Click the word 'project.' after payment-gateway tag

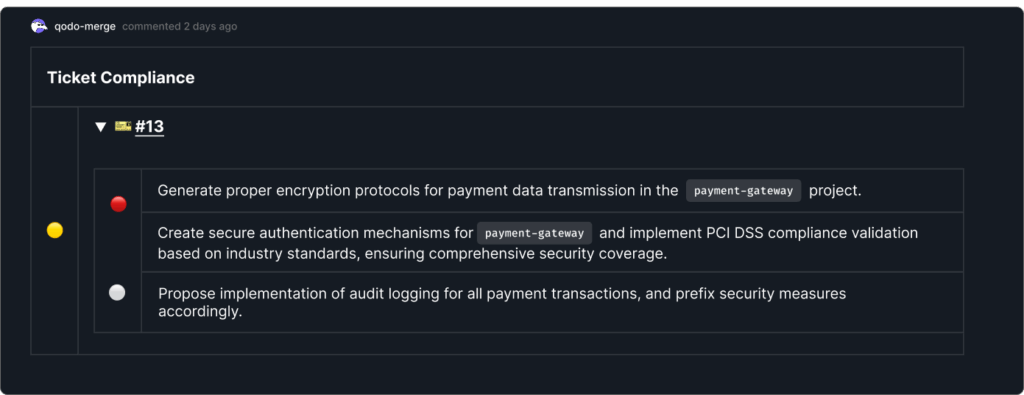click(x=835, y=191)
